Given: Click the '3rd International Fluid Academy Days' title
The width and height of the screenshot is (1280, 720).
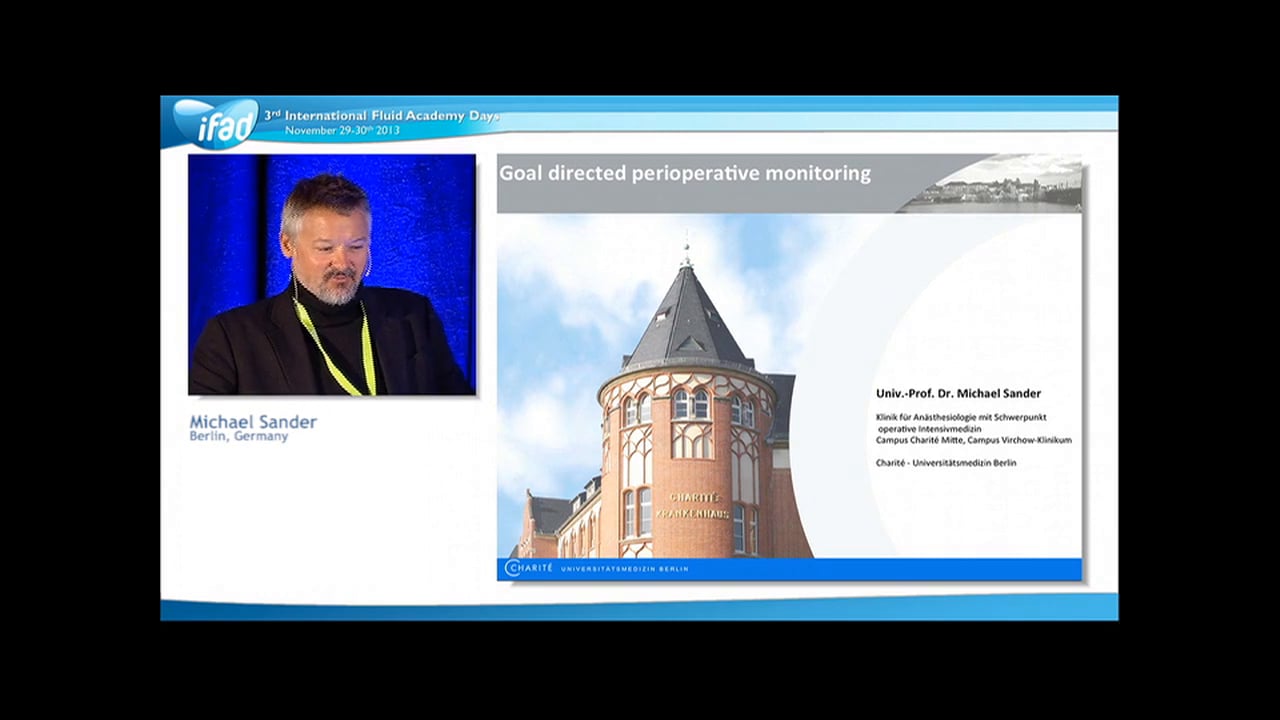Looking at the screenshot, I should coord(381,115).
